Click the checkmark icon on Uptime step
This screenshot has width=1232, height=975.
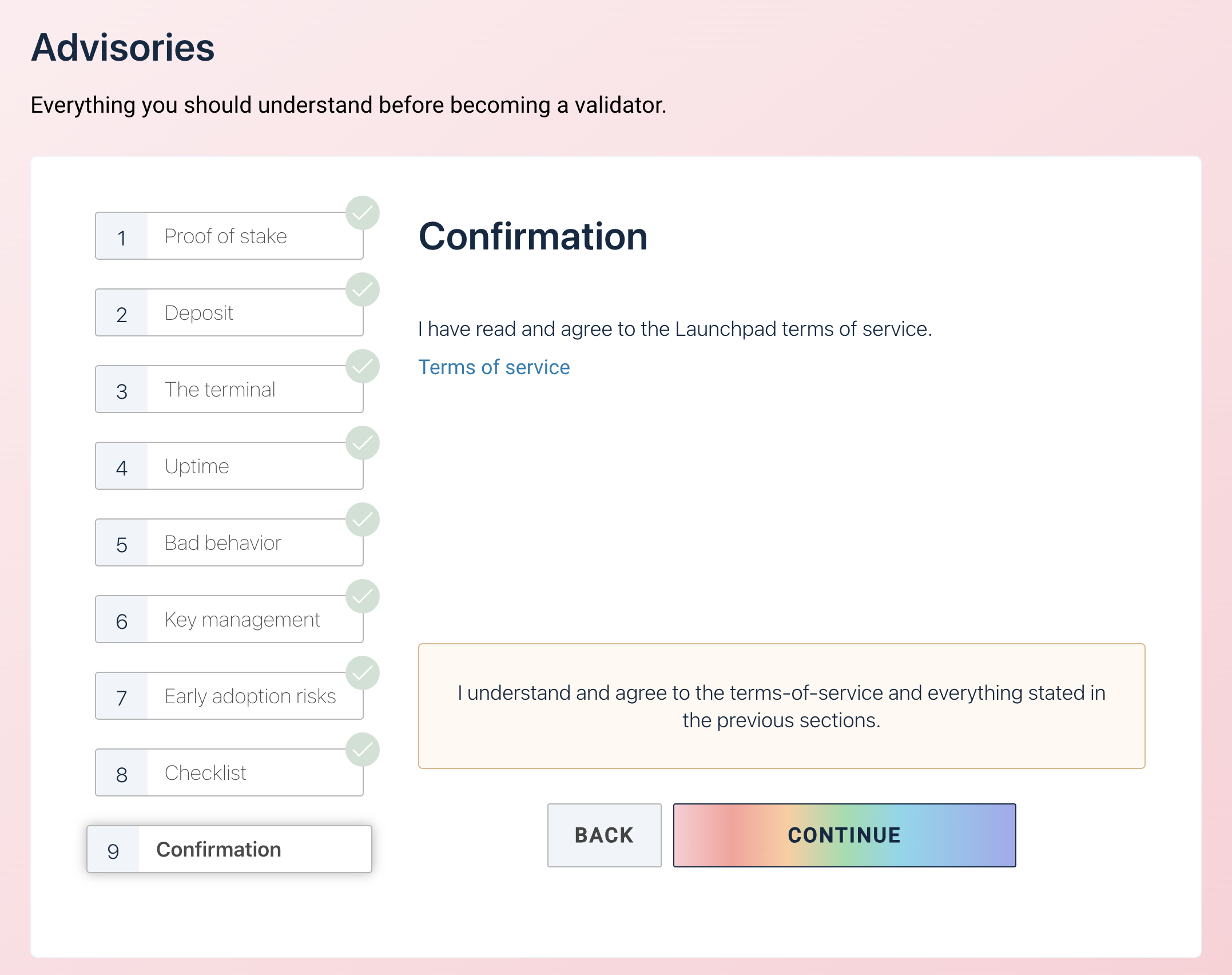click(363, 443)
